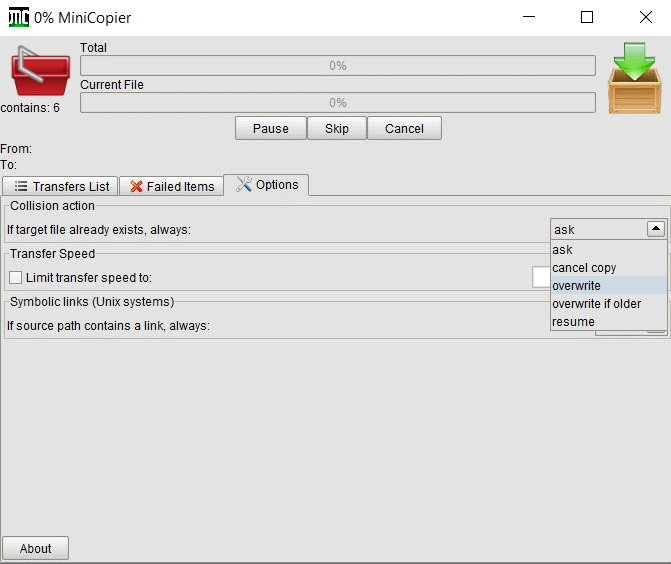The height and width of the screenshot is (564, 671).
Task: Click the MiniCopier title bar logo
Action: (x=19, y=17)
